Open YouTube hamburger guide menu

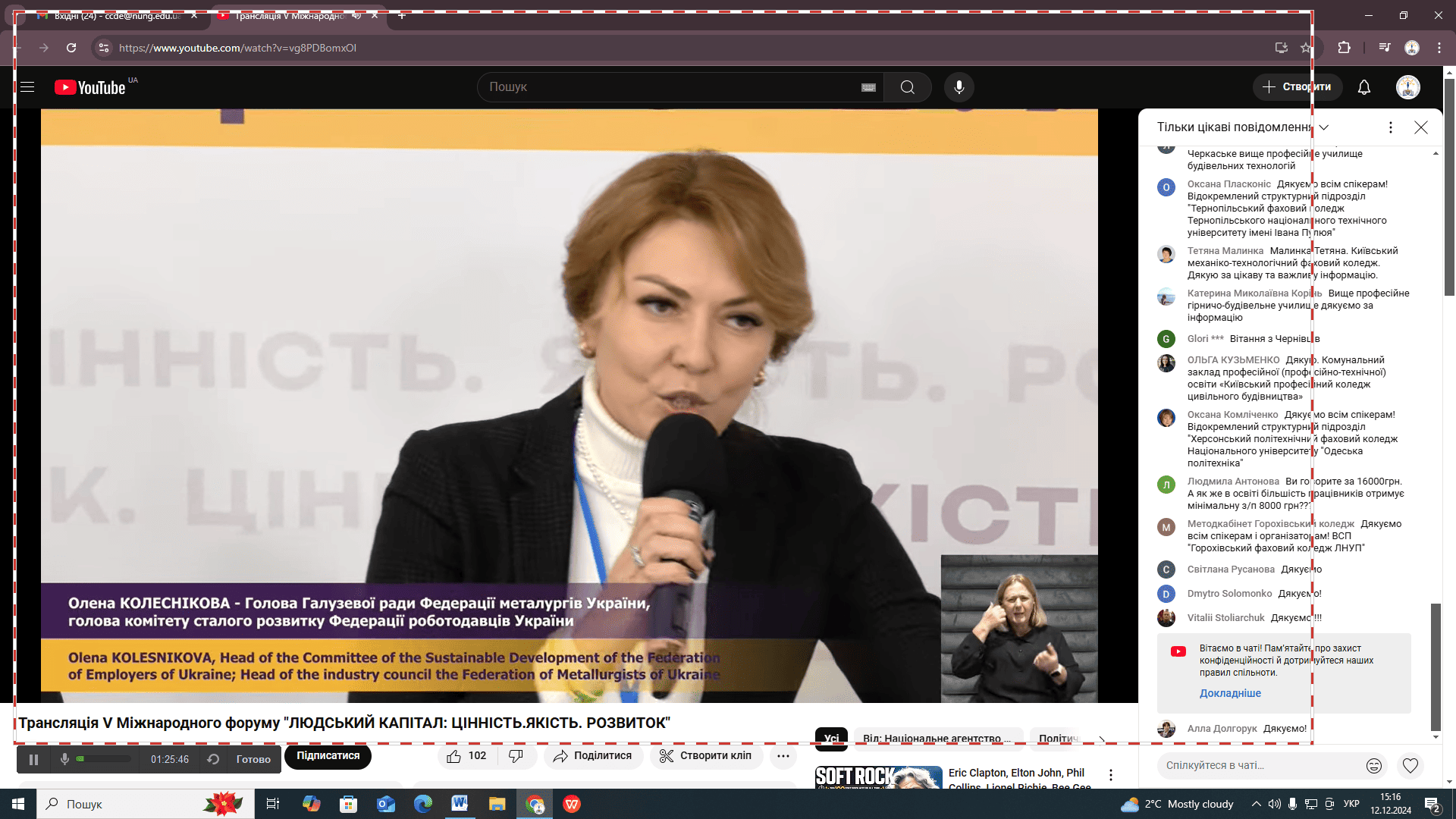27,87
